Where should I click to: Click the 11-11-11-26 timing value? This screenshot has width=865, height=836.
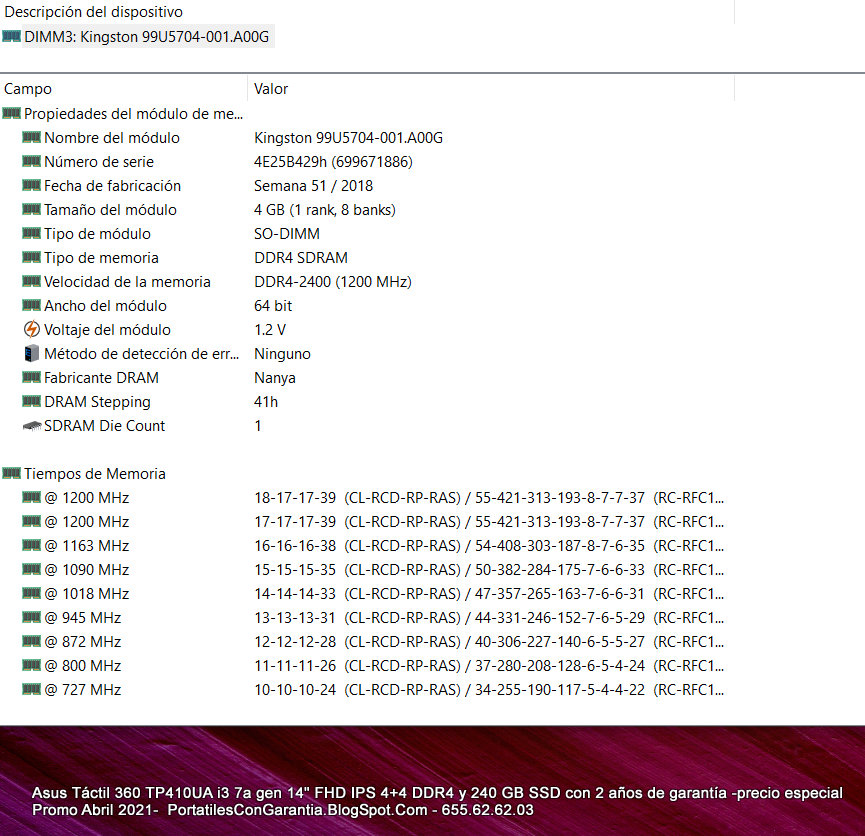pos(489,665)
